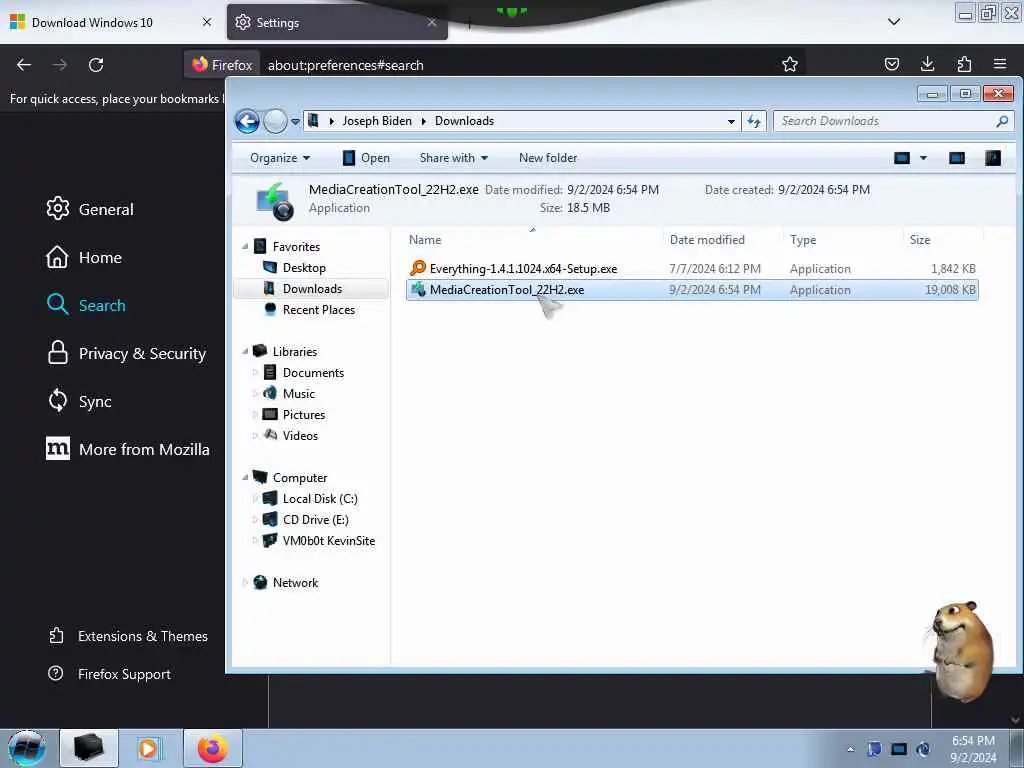
Task: Open recent locations dropdown beside nav arrows
Action: point(295,121)
